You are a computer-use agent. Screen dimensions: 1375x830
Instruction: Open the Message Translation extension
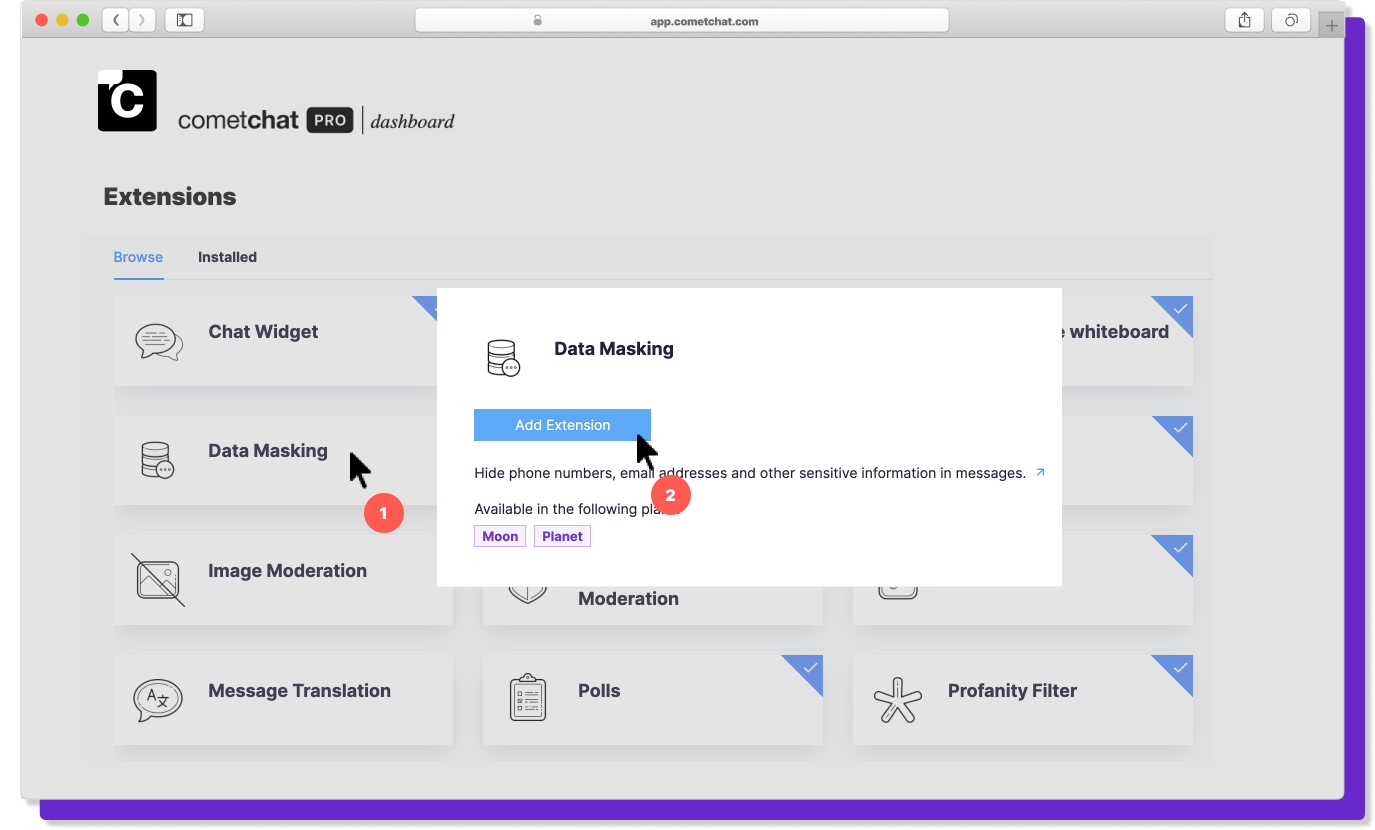tap(283, 700)
